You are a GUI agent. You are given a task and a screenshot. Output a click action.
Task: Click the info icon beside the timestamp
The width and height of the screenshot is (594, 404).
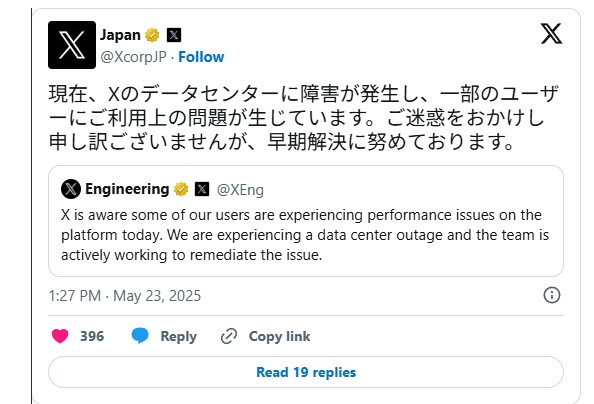pyautogui.click(x=552, y=295)
